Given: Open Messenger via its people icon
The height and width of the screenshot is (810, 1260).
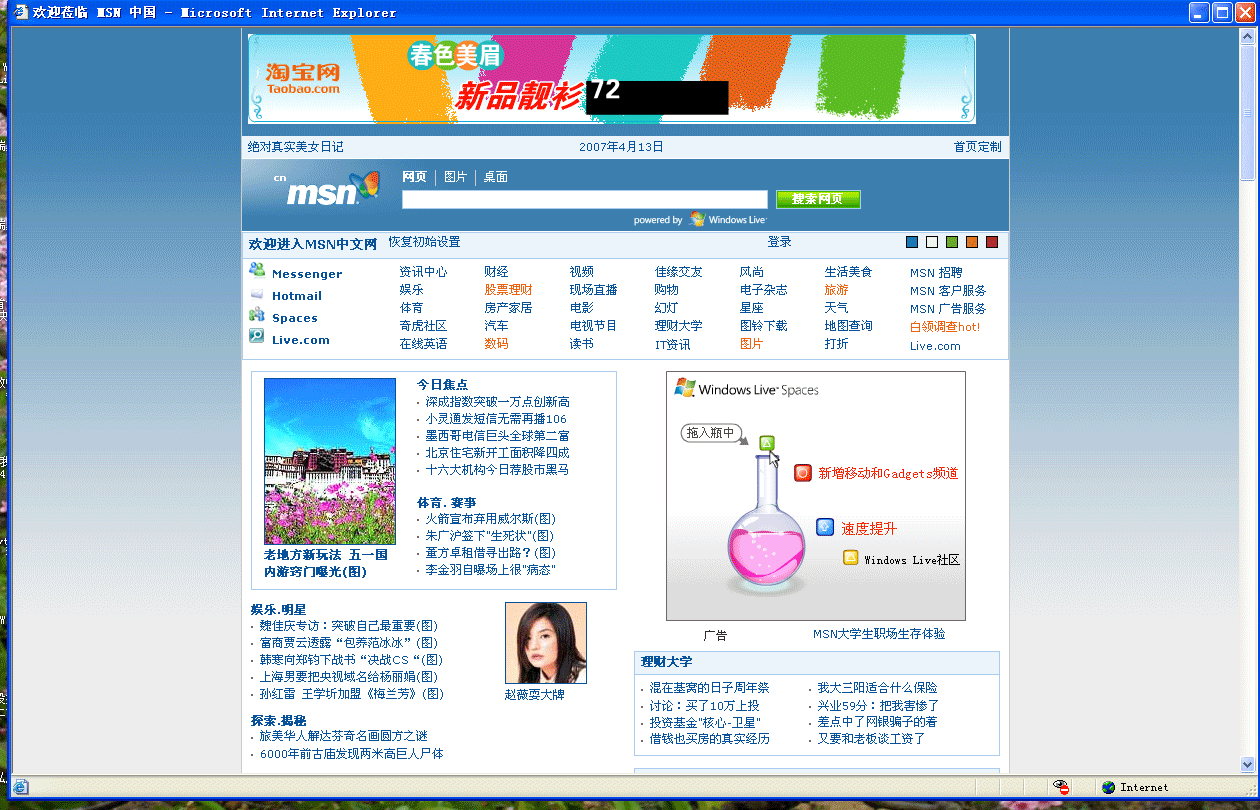Looking at the screenshot, I should coord(257,270).
